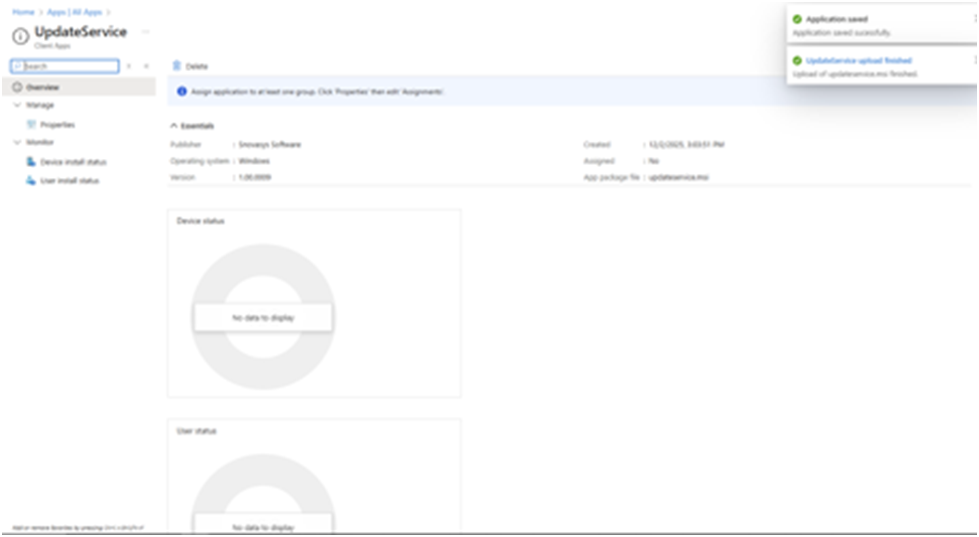Screen dimensions: 979x537
Task: Click the App package file updateservice.msi
Action: (679, 177)
